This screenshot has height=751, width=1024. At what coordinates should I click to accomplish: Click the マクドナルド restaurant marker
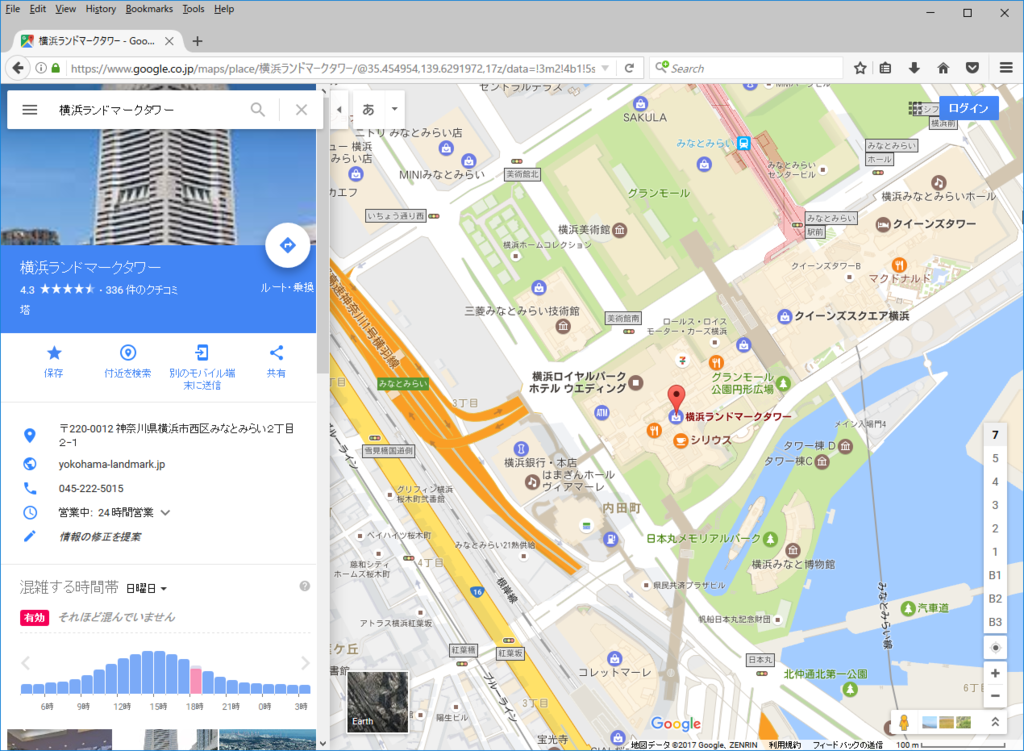[x=899, y=264]
